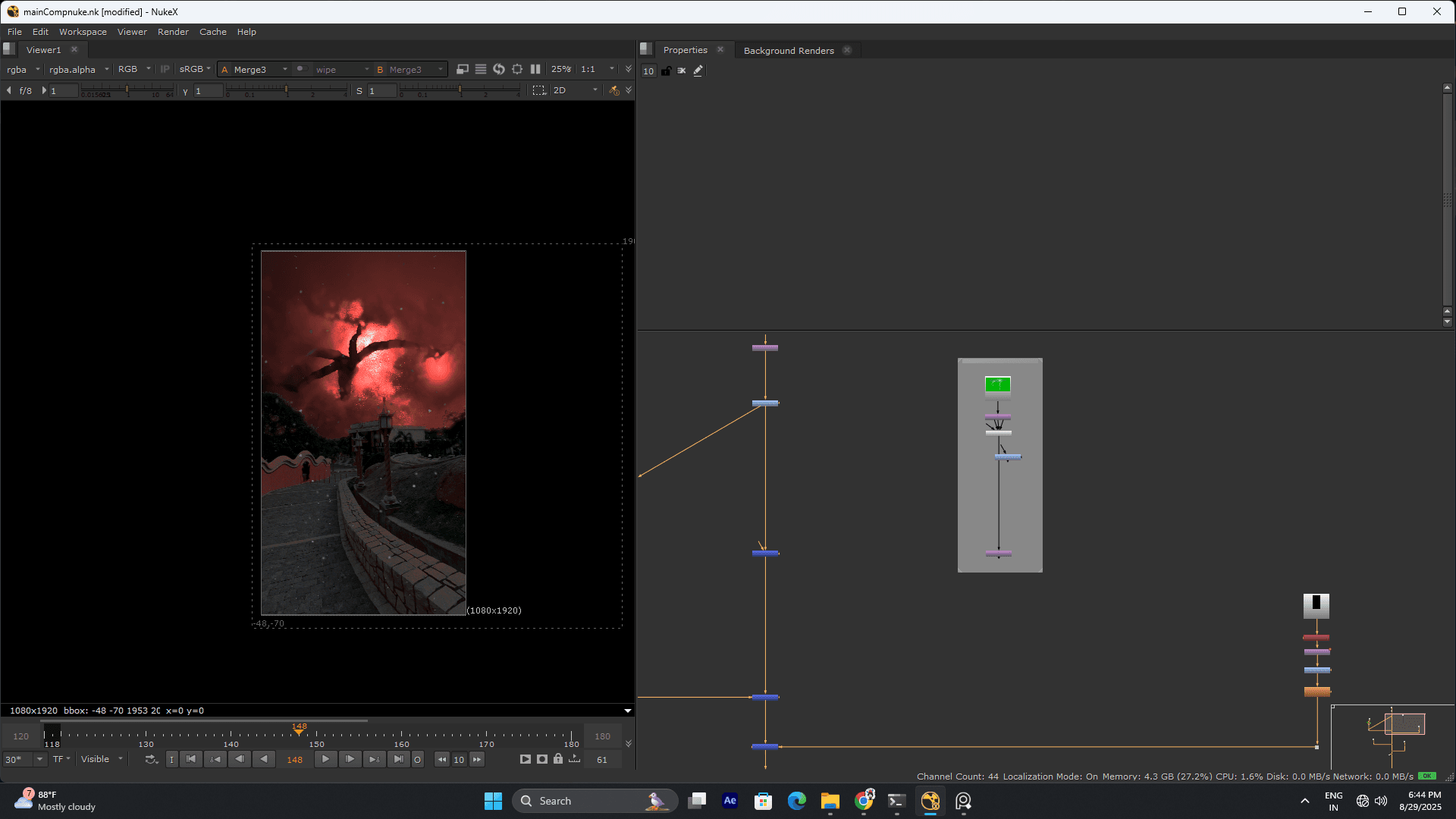Viewport: 1456px width, 819px height.
Task: Toggle the scanline display icon in viewer
Action: [481, 69]
